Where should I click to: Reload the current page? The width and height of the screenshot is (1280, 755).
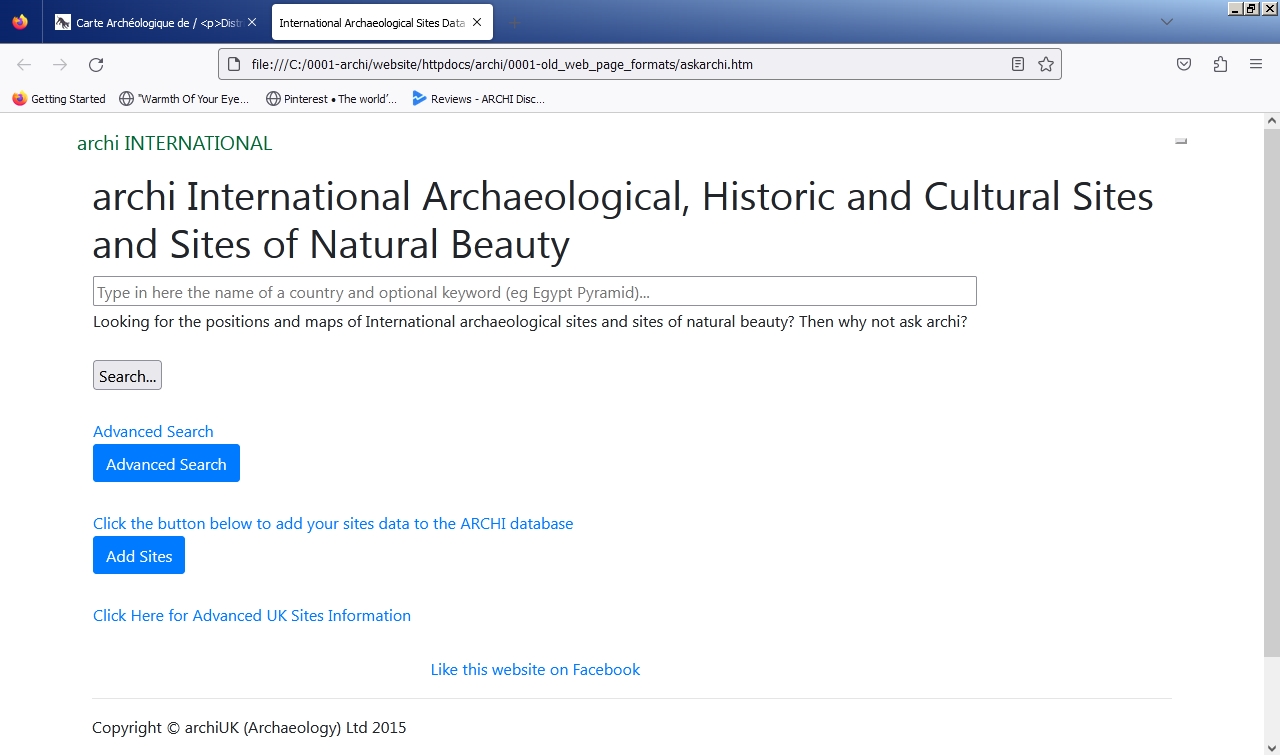point(96,65)
